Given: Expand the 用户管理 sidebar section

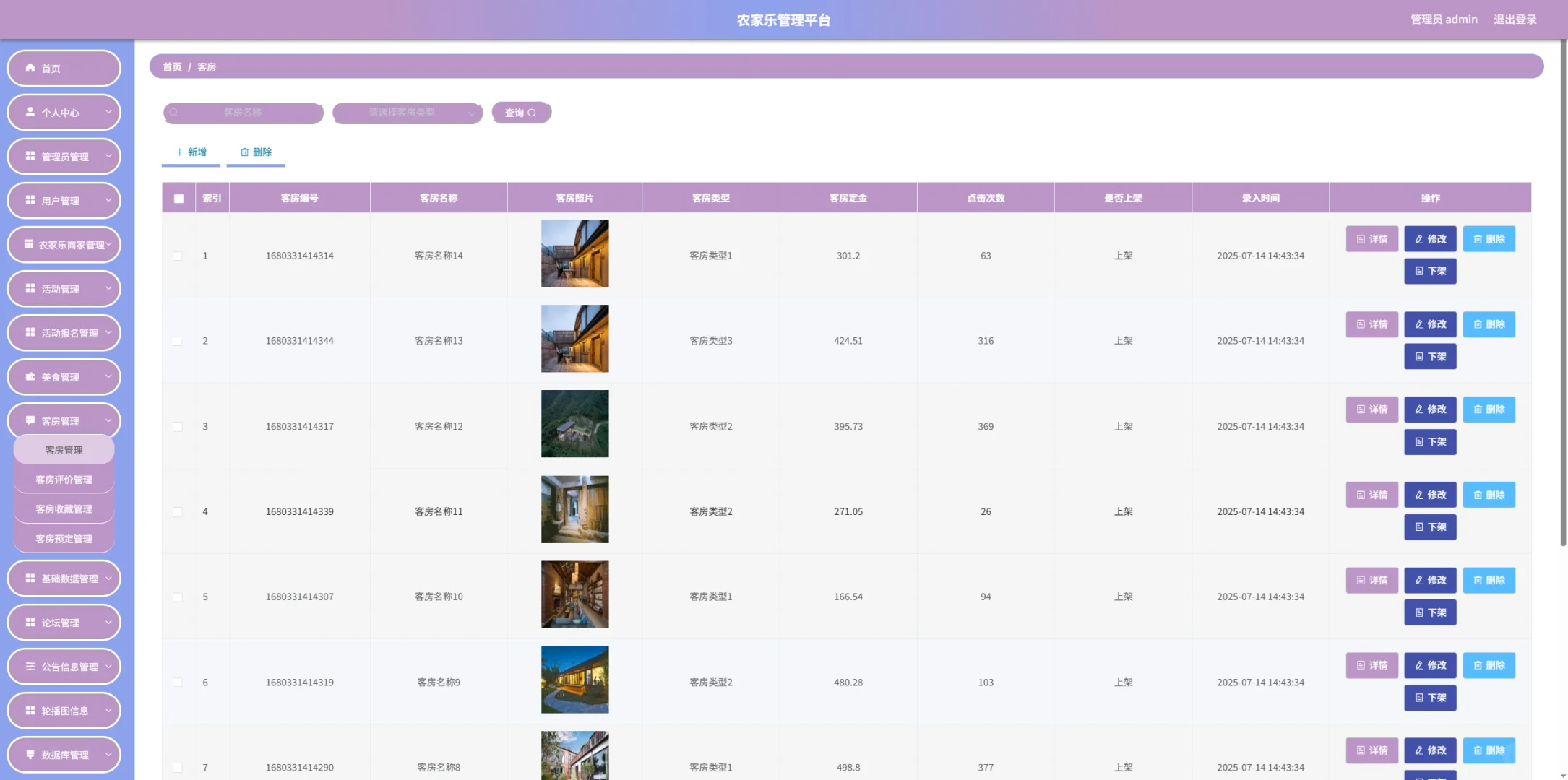Looking at the screenshot, I should [x=64, y=201].
